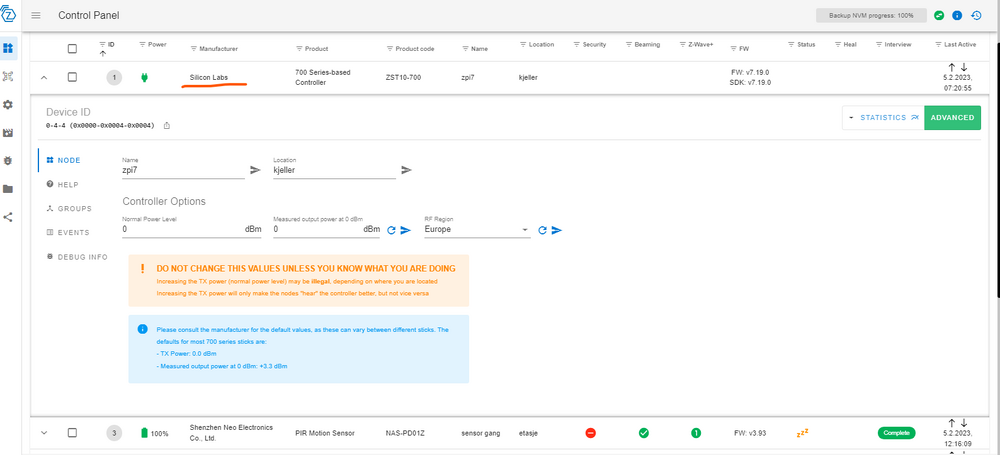Tick the select-all checkbox in the table header

(x=72, y=48)
